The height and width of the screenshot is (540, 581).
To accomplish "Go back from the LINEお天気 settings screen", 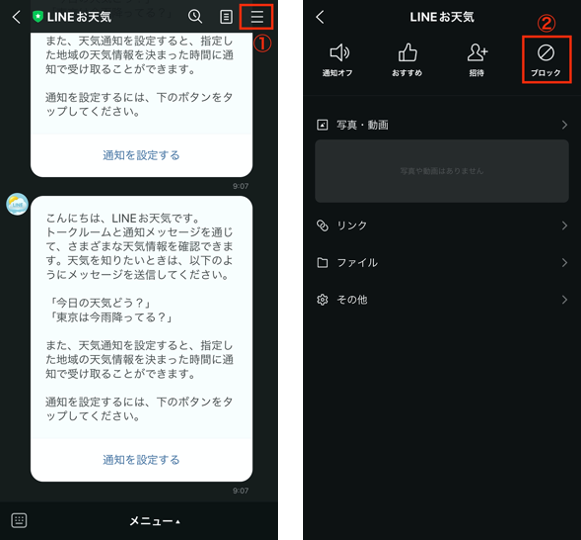I will [320, 17].
